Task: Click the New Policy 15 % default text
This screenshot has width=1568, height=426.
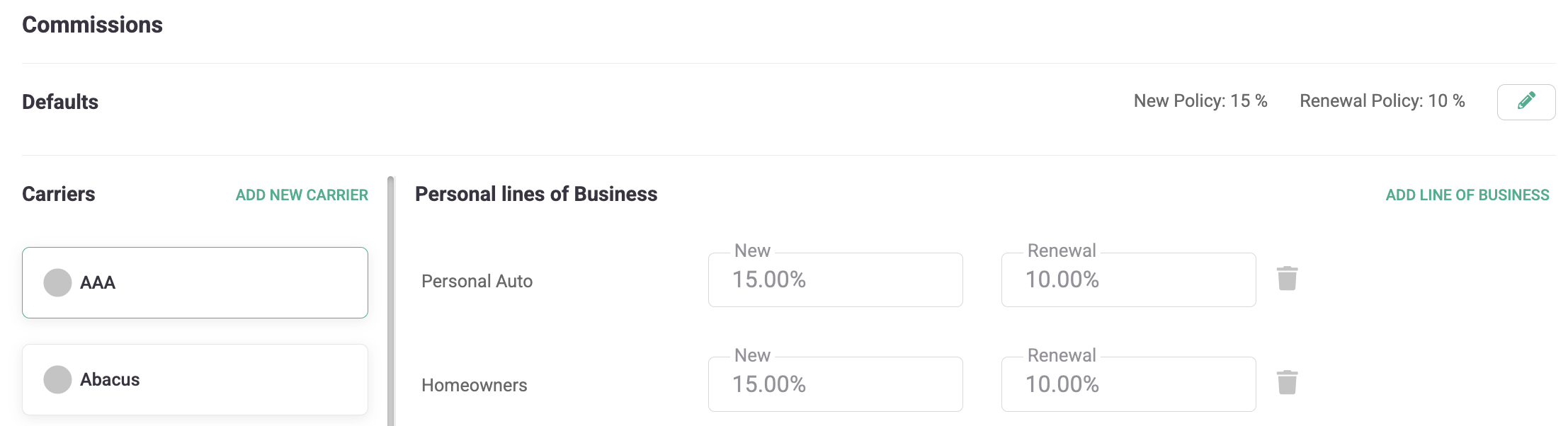Action: tap(1200, 101)
